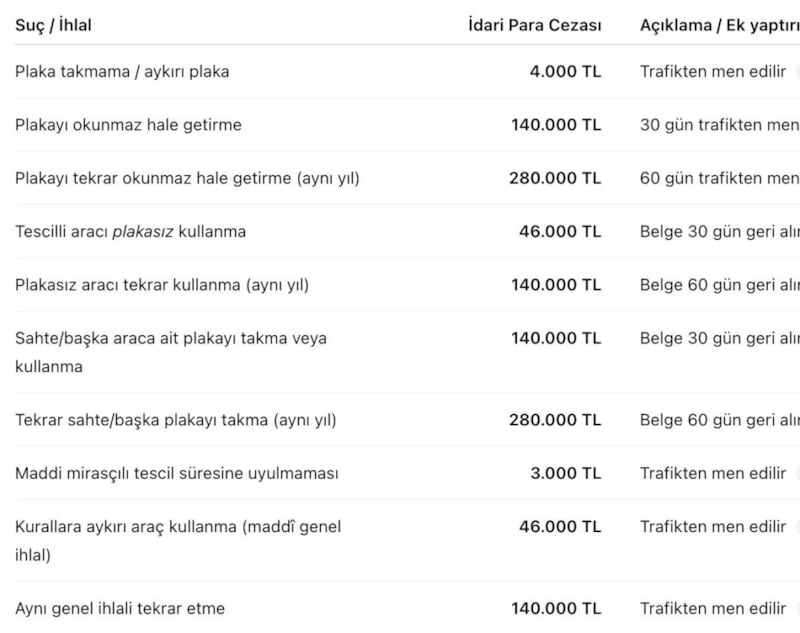The image size is (800, 633).
Task: Click "Tekrar sahte/başka plakayı takma" offense
Action: pyautogui.click(x=175, y=420)
